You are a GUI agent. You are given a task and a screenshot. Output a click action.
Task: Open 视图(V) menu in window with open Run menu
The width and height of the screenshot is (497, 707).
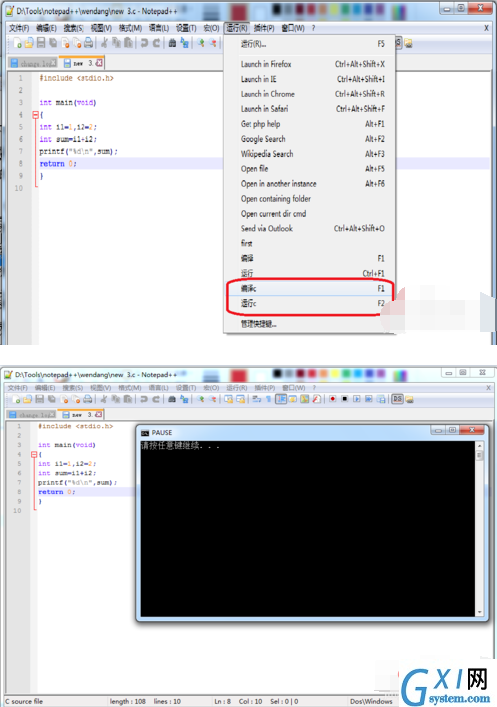pyautogui.click(x=101, y=28)
